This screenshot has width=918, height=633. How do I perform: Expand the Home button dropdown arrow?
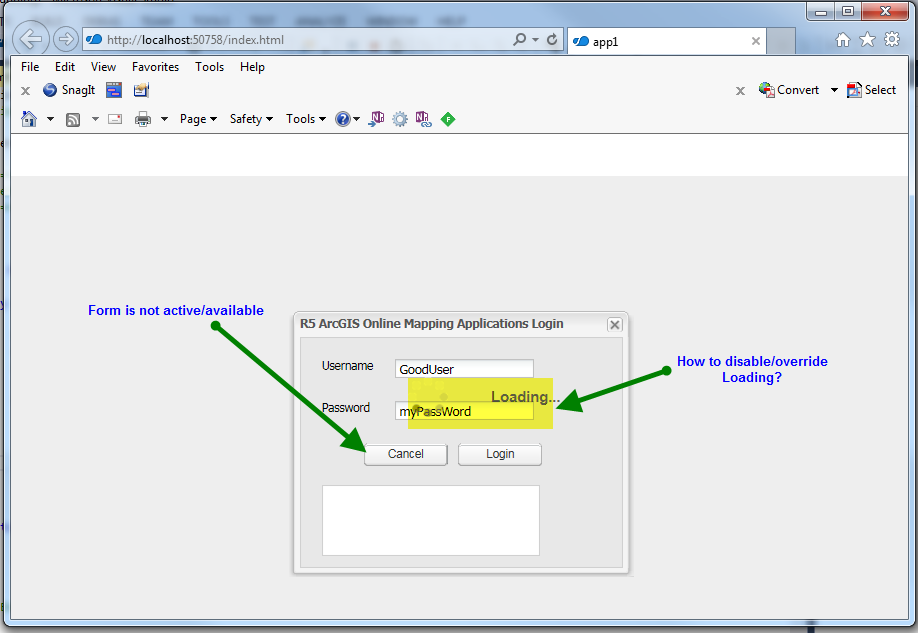pyautogui.click(x=50, y=119)
